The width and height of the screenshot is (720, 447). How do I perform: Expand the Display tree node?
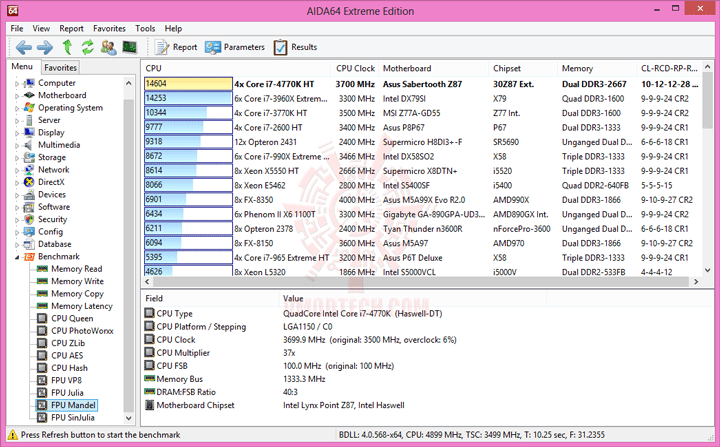coord(17,133)
